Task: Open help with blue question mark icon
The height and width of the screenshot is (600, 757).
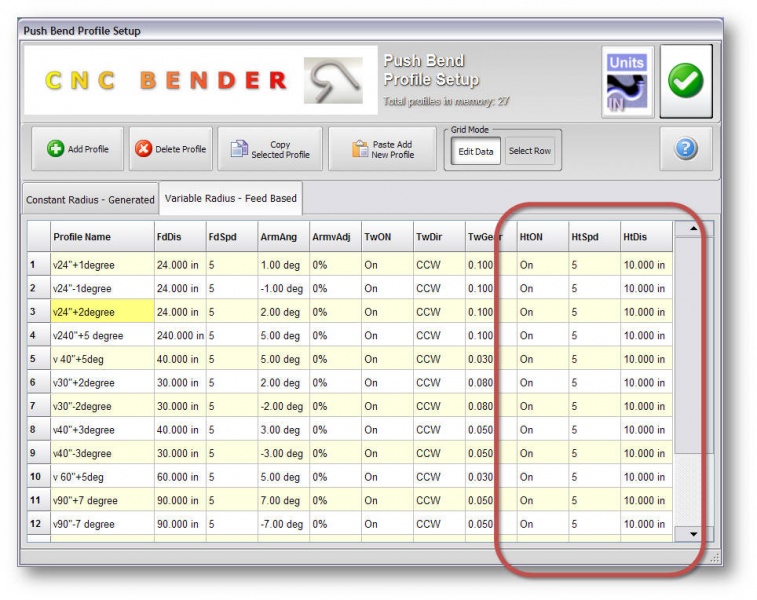Action: 686,150
